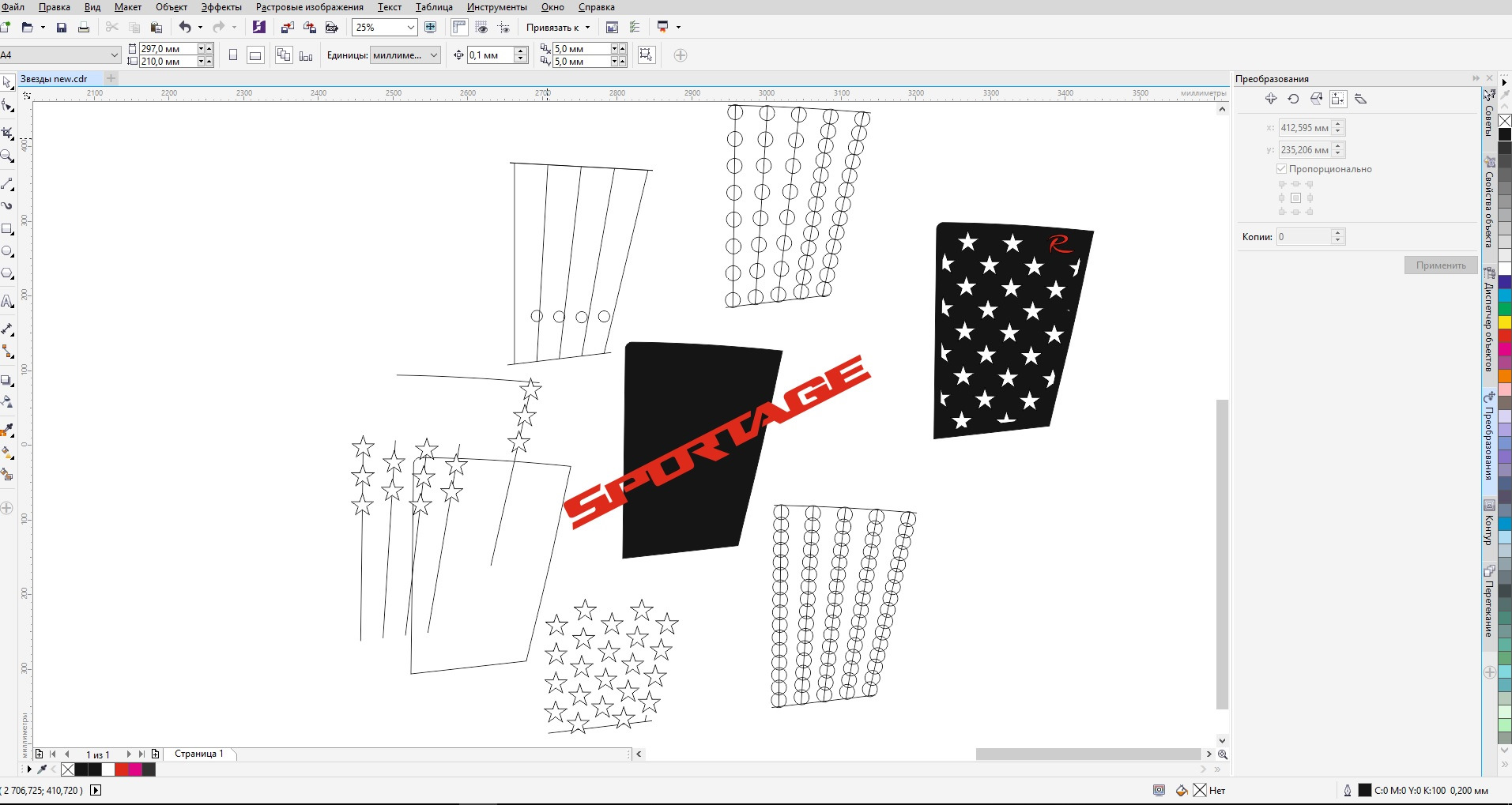Viewport: 1512px width, 805px height.
Task: Open the Растровые изображения menu
Action: coord(310,7)
